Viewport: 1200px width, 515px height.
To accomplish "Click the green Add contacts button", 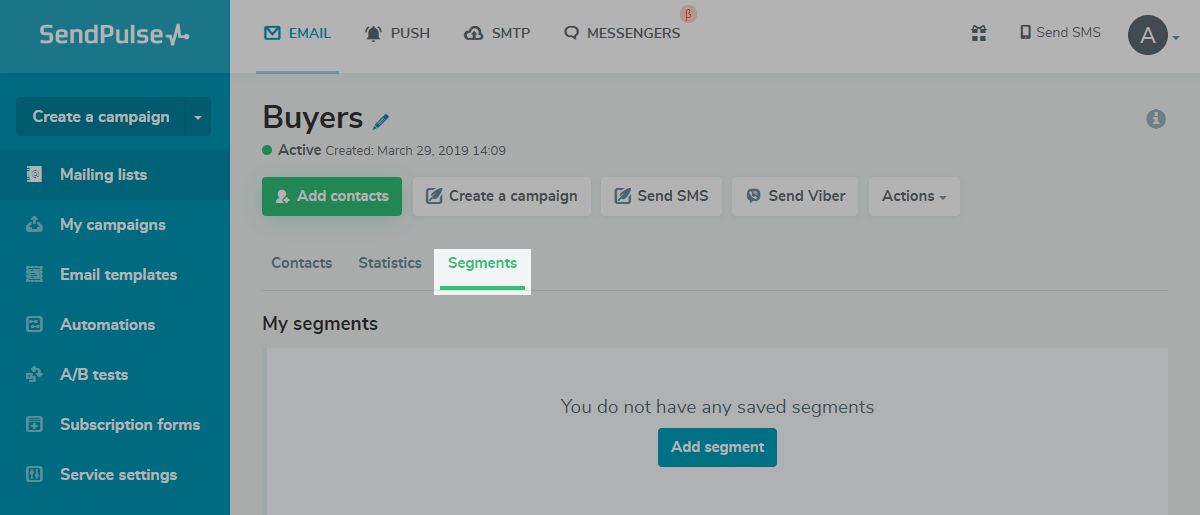I will pyautogui.click(x=332, y=196).
